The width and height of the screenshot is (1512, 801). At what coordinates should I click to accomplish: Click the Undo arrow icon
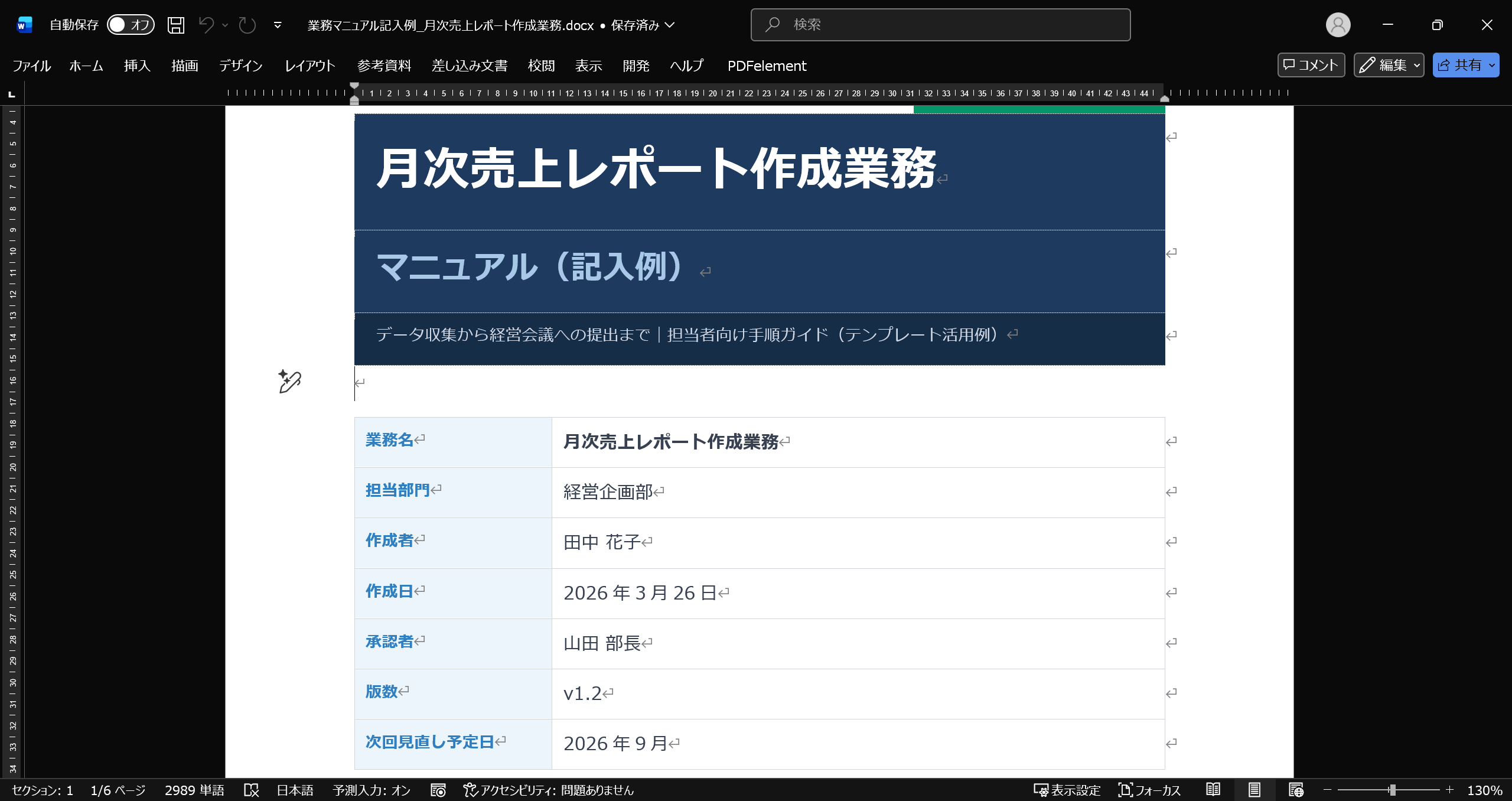click(206, 25)
